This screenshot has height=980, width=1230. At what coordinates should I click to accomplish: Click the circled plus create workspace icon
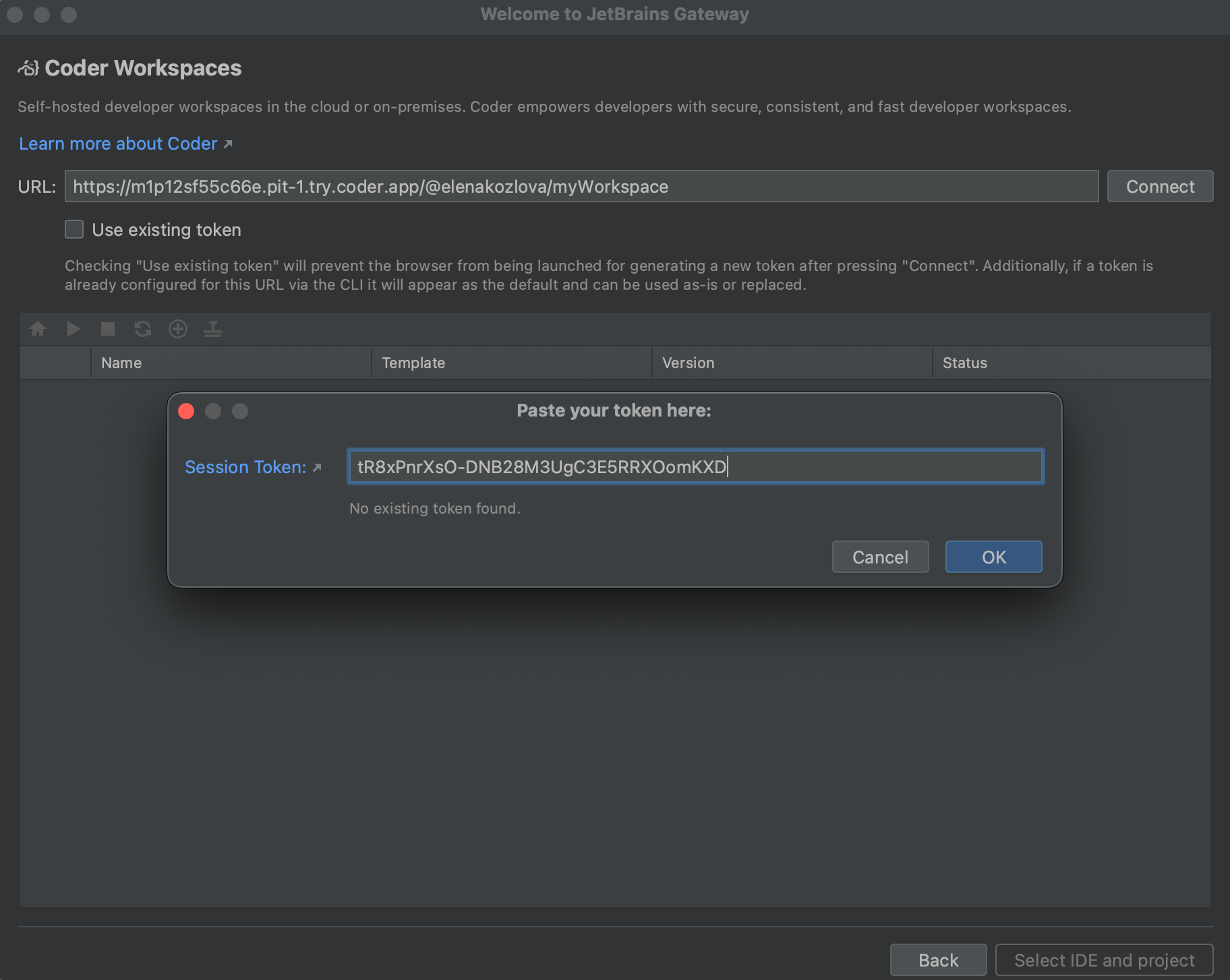(178, 329)
